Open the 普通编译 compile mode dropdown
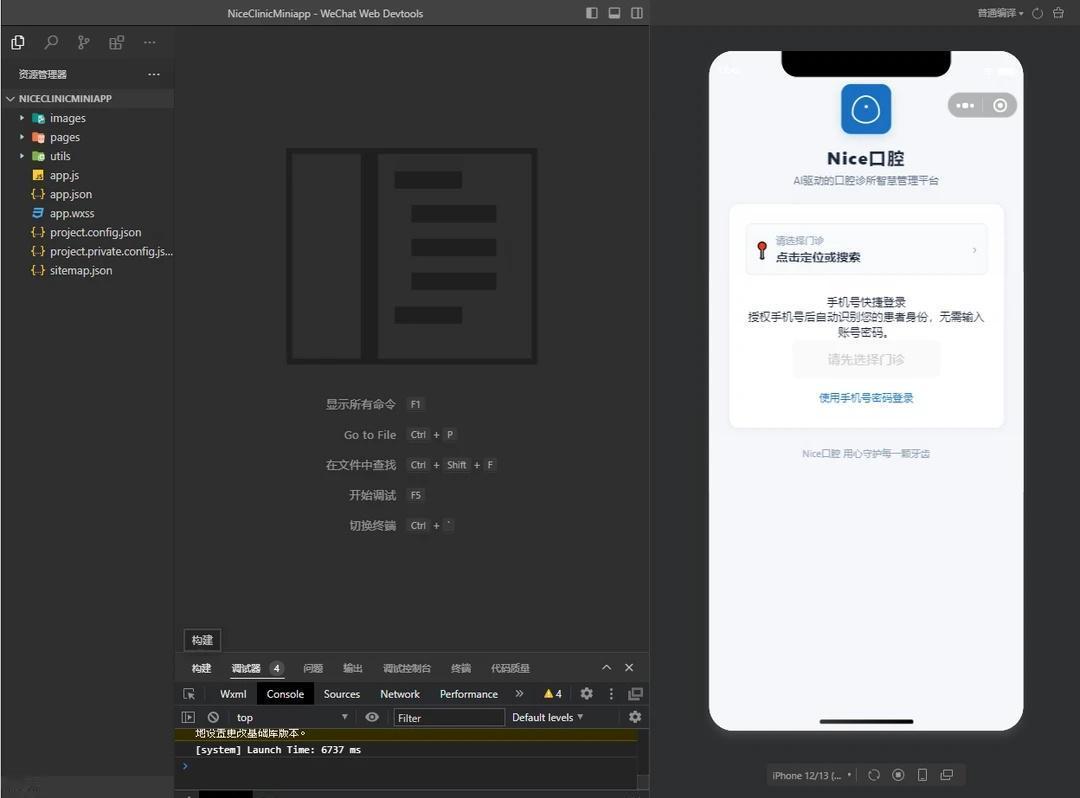 (x=1000, y=13)
